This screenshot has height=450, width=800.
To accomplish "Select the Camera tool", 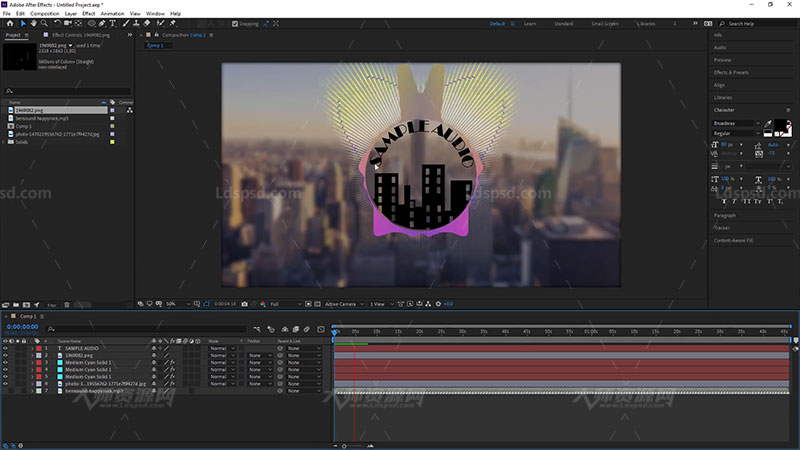I will [67, 23].
